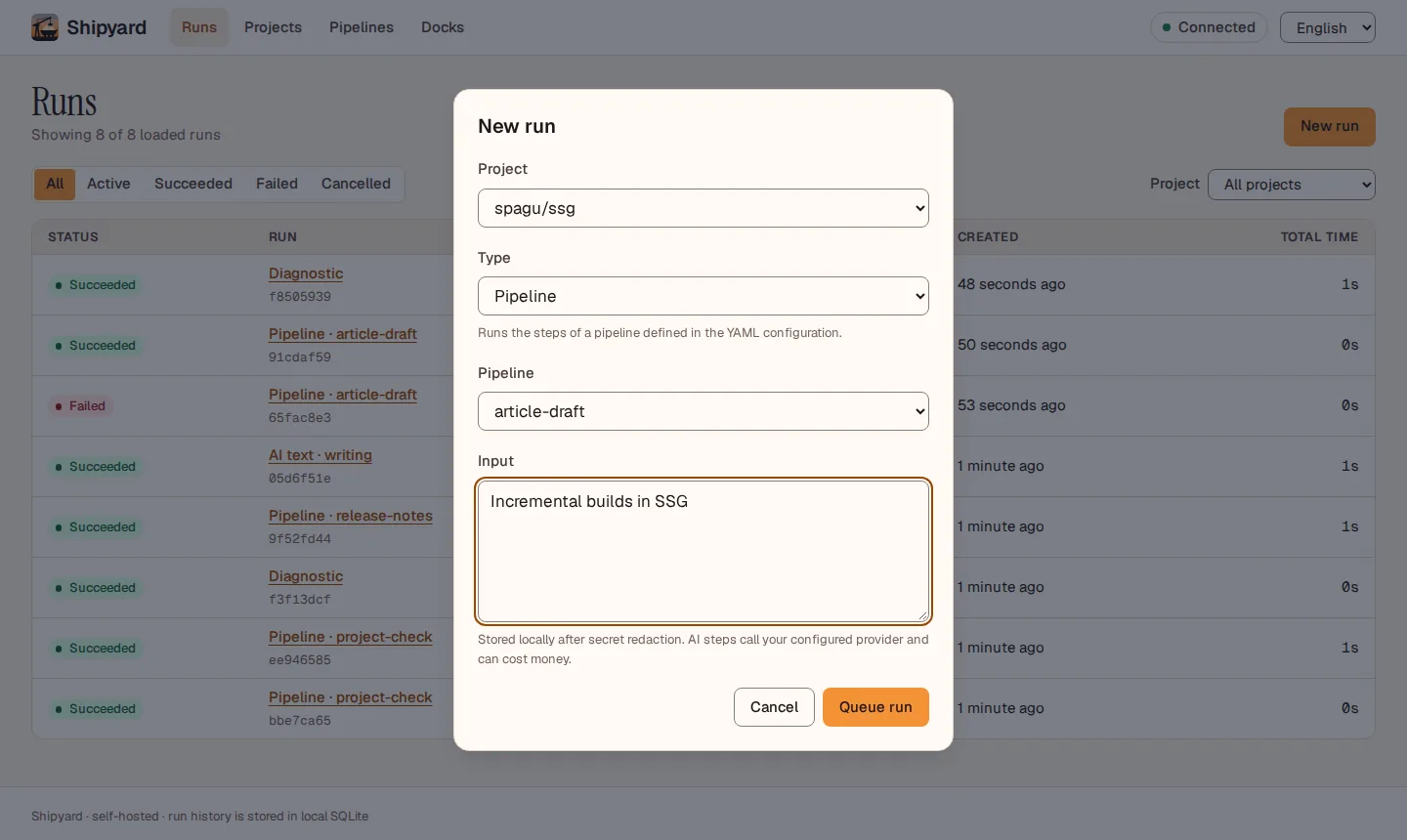Select the Active filter tab
Viewport: 1407px width, 840px height.
pyautogui.click(x=108, y=184)
